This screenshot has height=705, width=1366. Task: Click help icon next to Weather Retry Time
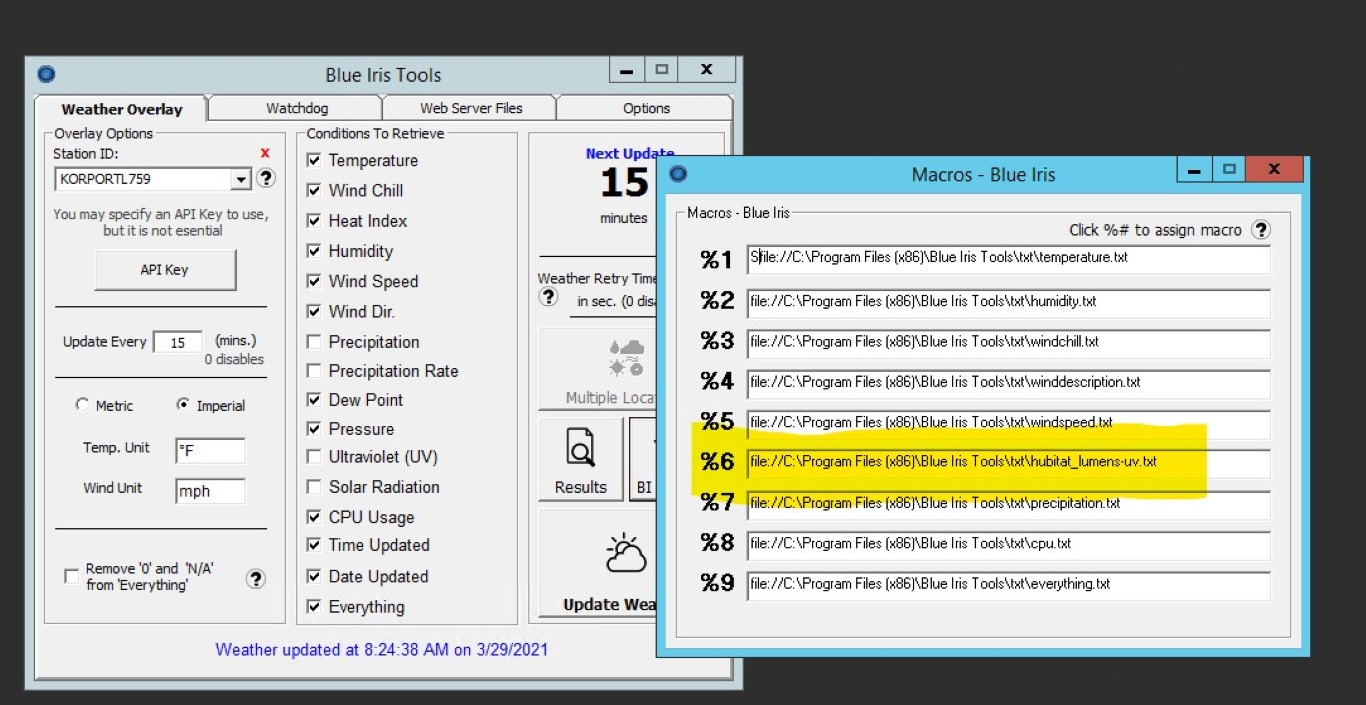pyautogui.click(x=548, y=297)
